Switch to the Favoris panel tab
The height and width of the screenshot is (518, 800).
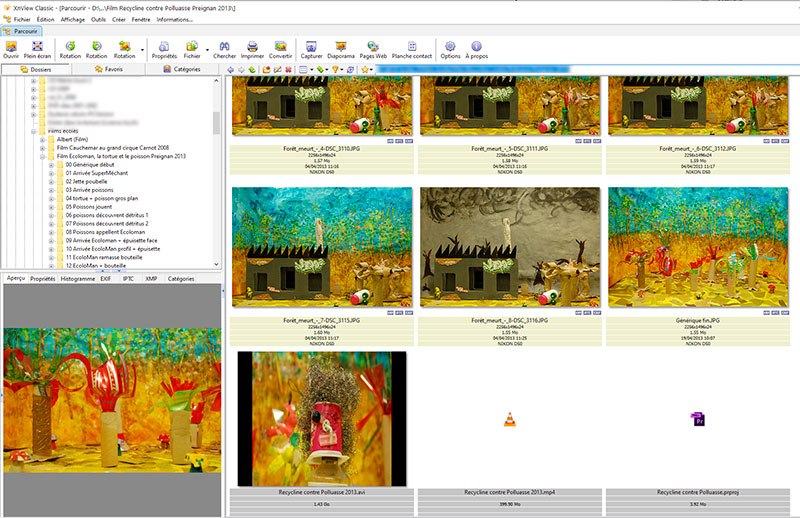(109, 69)
